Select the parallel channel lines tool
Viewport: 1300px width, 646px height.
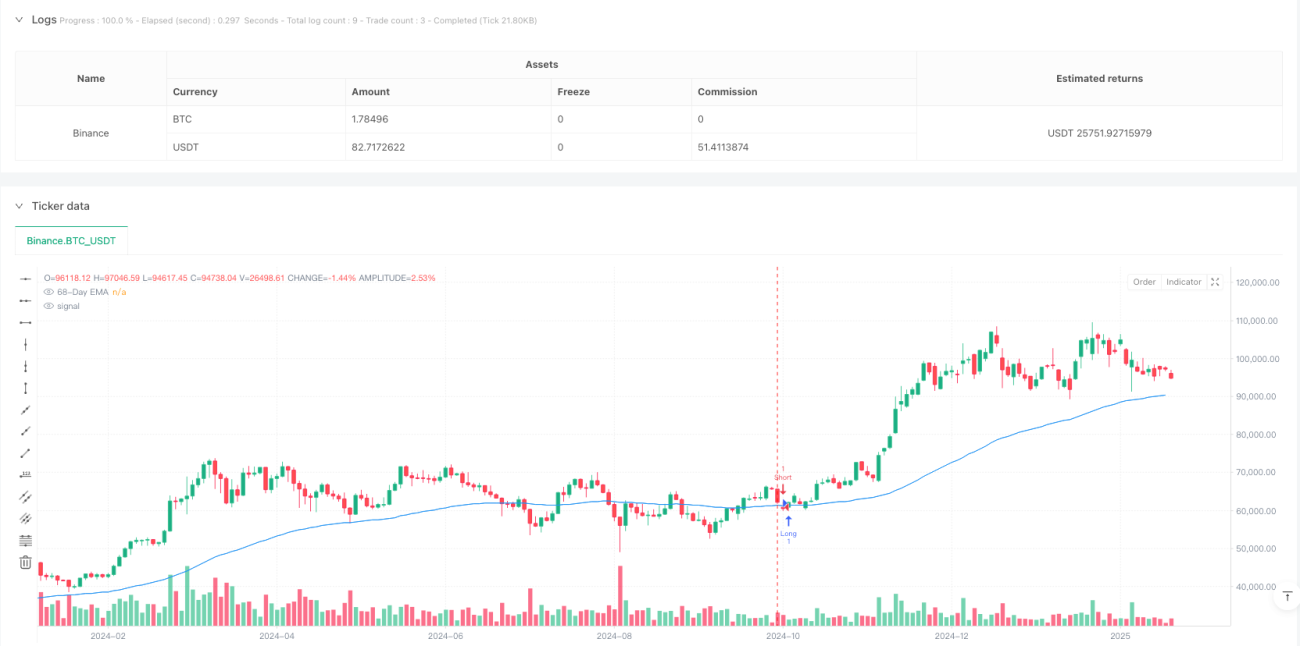(26, 497)
